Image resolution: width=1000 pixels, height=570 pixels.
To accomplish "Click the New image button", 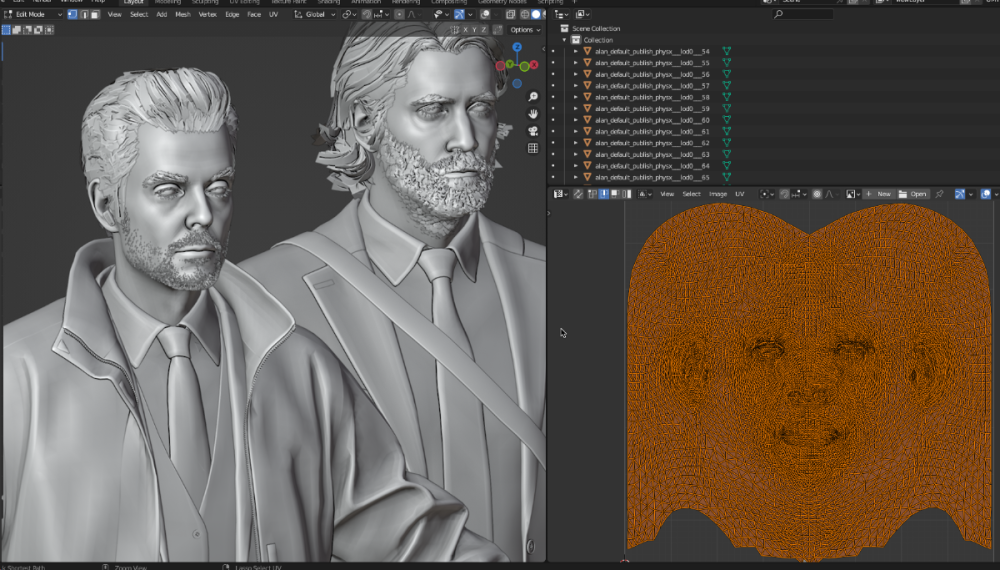I will [x=878, y=194].
